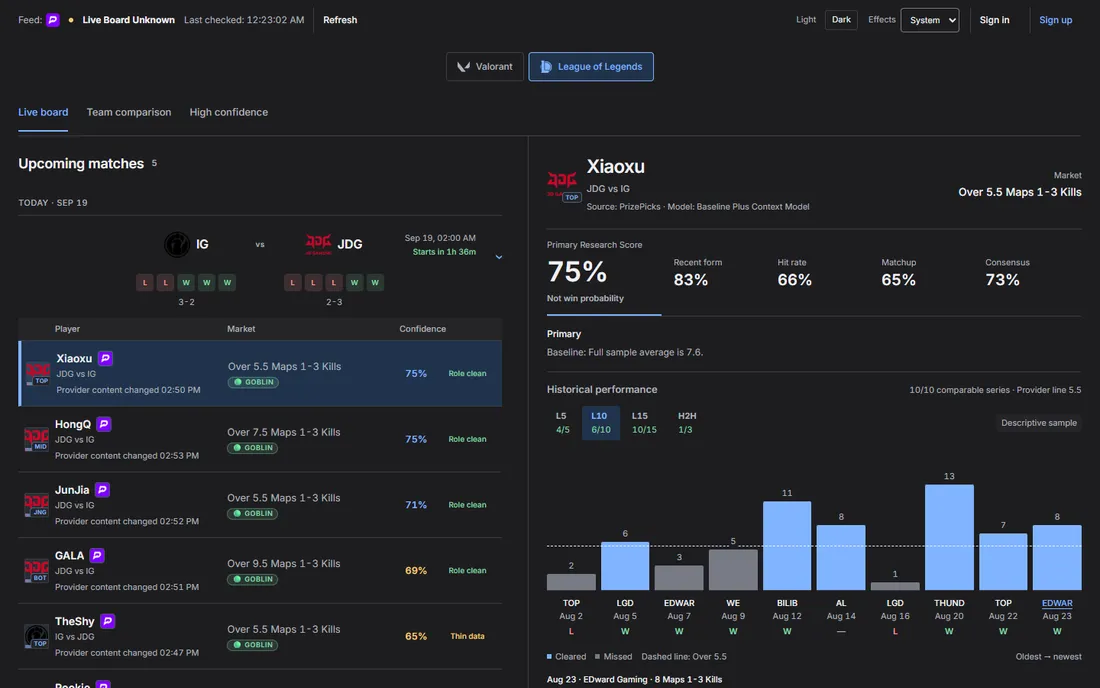Click GOBLIN badge in Xiaoxu row
The image size is (1100, 688).
coord(253,382)
